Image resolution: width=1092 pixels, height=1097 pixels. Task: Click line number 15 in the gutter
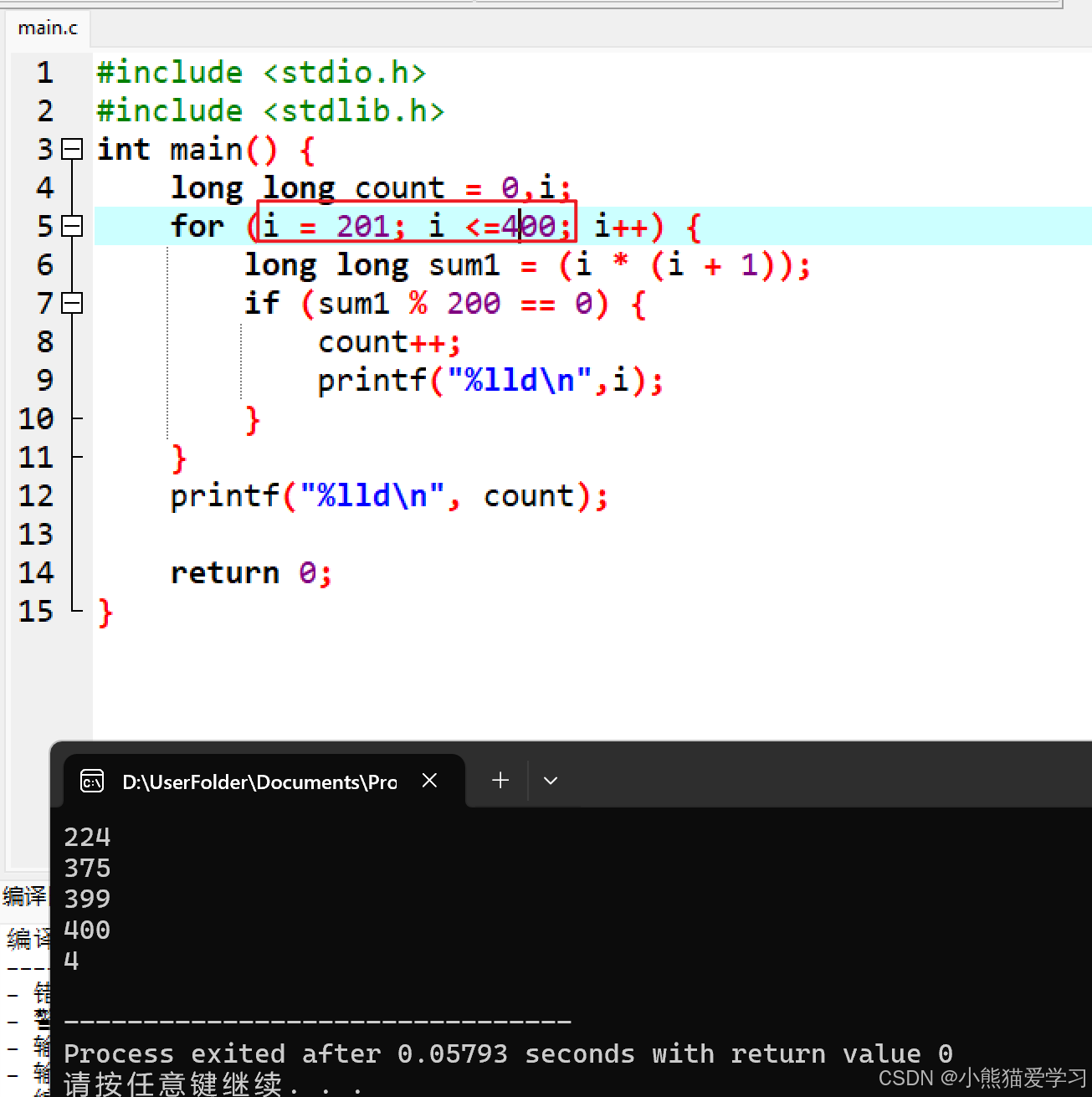pos(36,612)
